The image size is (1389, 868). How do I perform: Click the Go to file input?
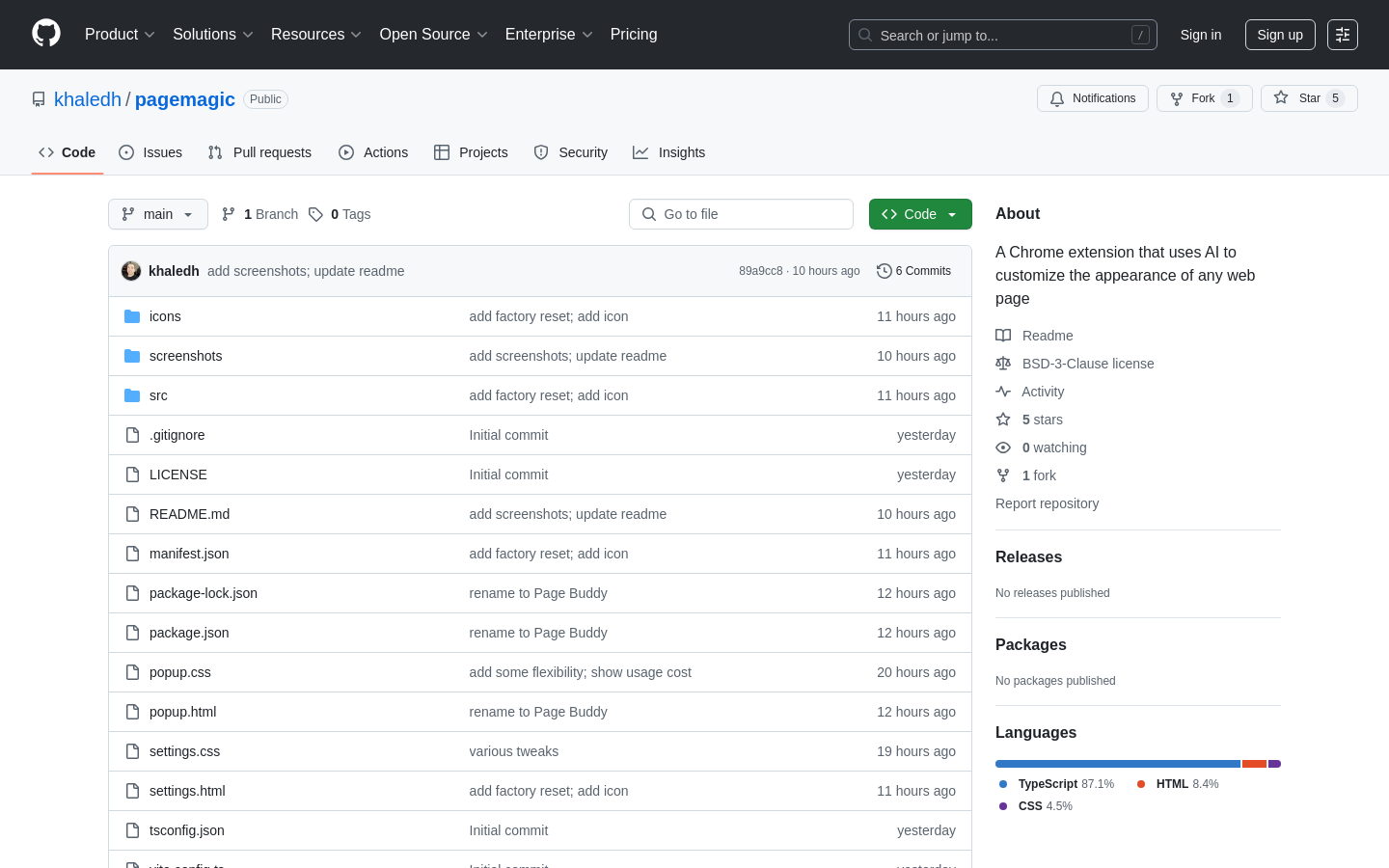pyautogui.click(x=741, y=214)
